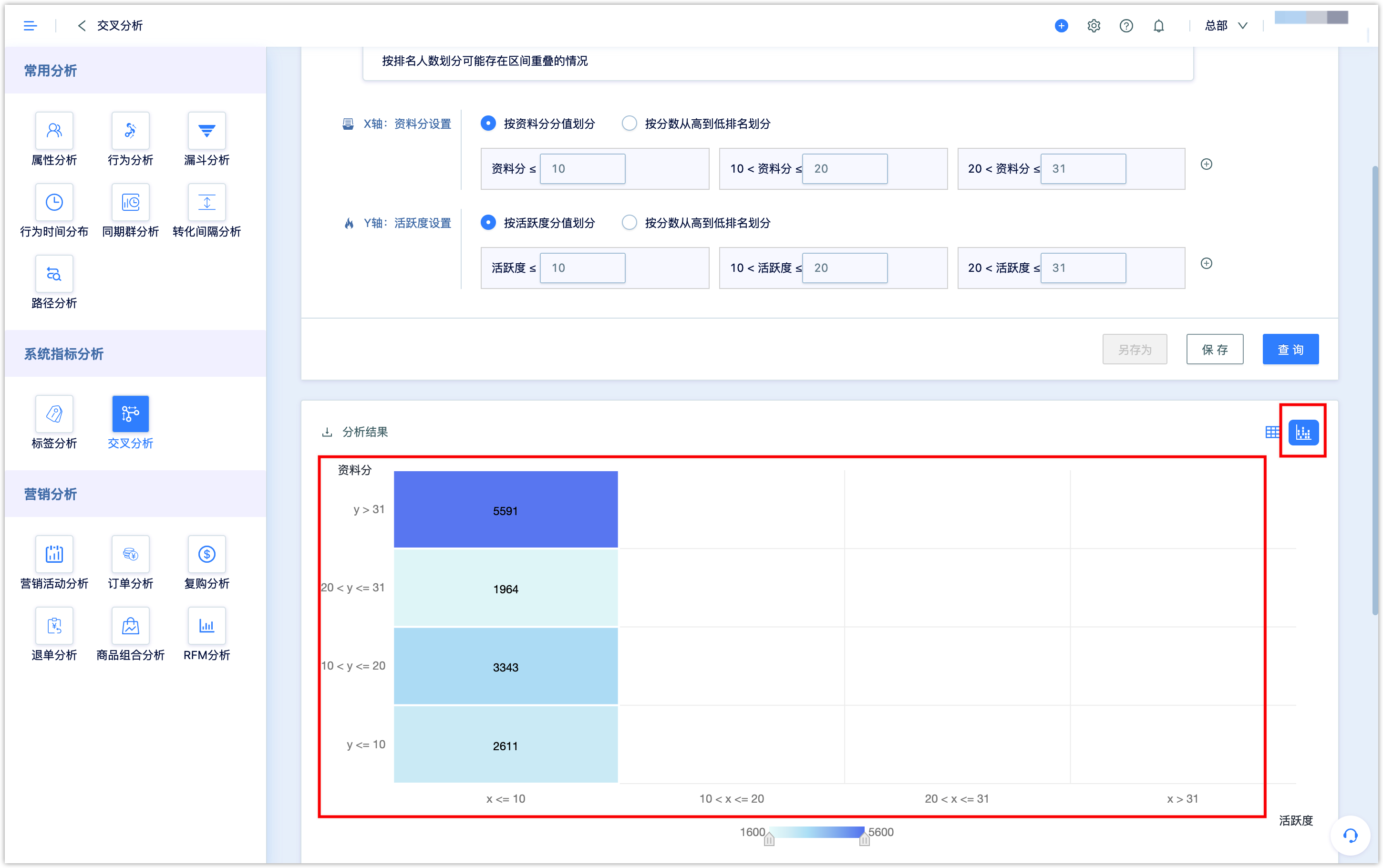Select 按活跃度分值划分 radio option

[x=488, y=223]
